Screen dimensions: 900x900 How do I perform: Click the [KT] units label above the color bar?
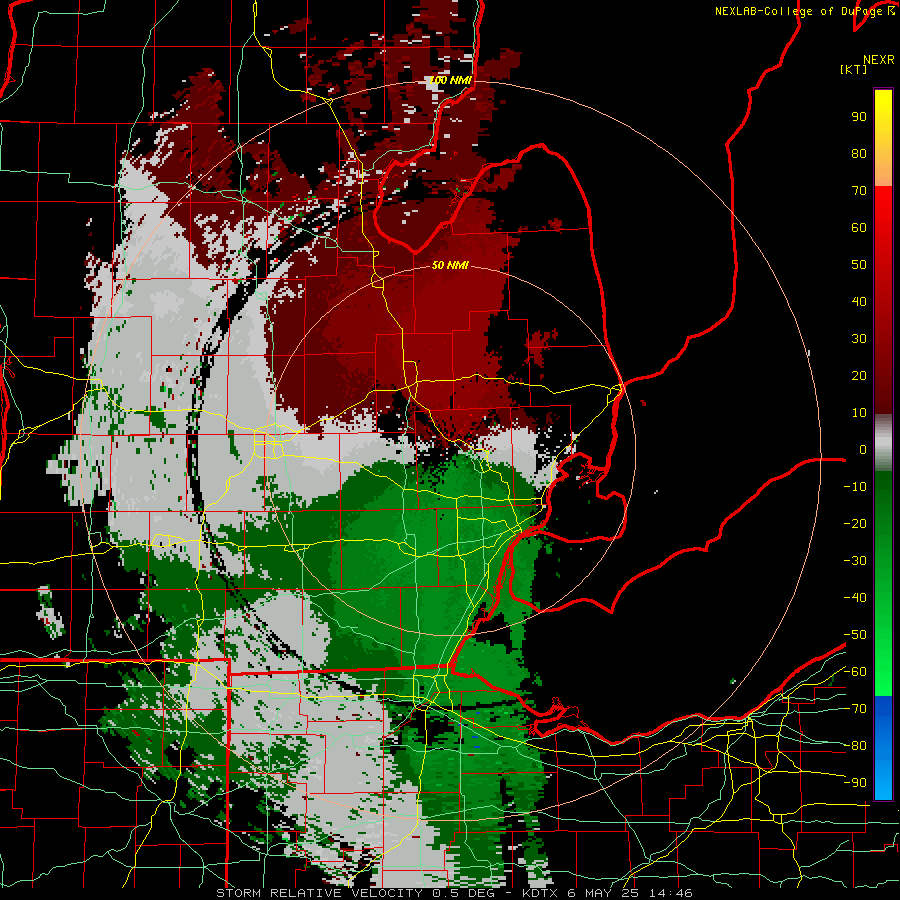coord(853,69)
